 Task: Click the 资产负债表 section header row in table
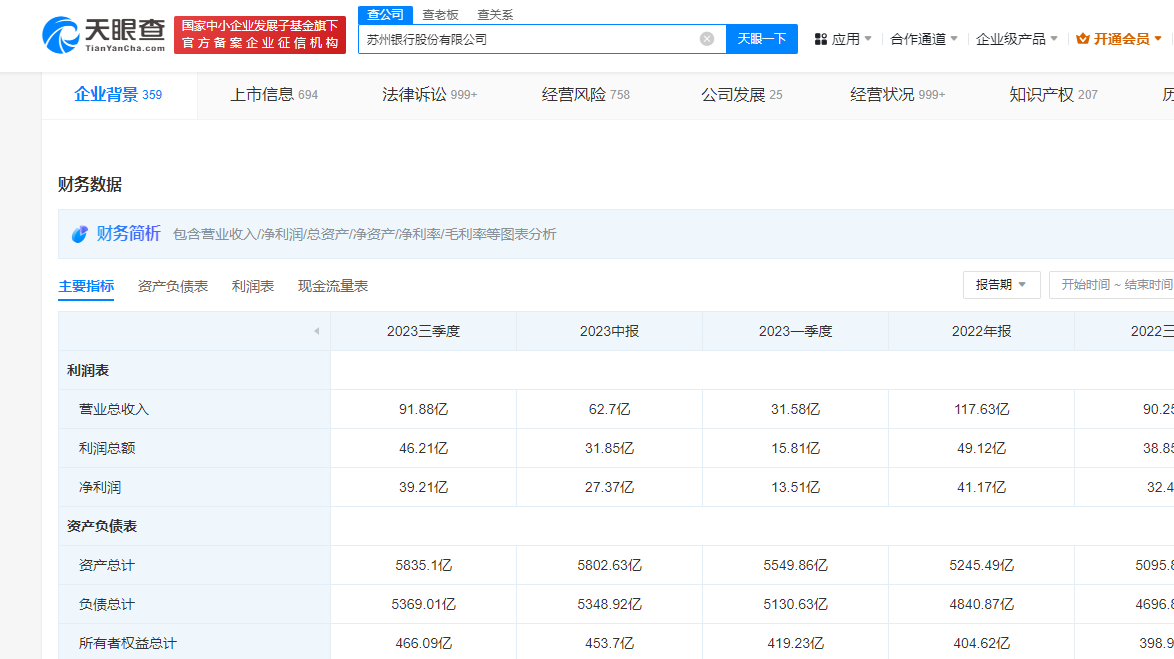tap(194, 526)
